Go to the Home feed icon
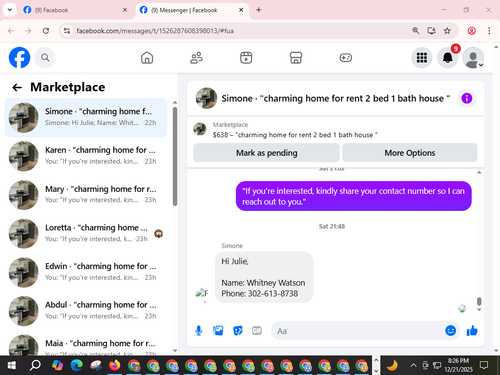The height and width of the screenshot is (375, 500). pos(147,58)
